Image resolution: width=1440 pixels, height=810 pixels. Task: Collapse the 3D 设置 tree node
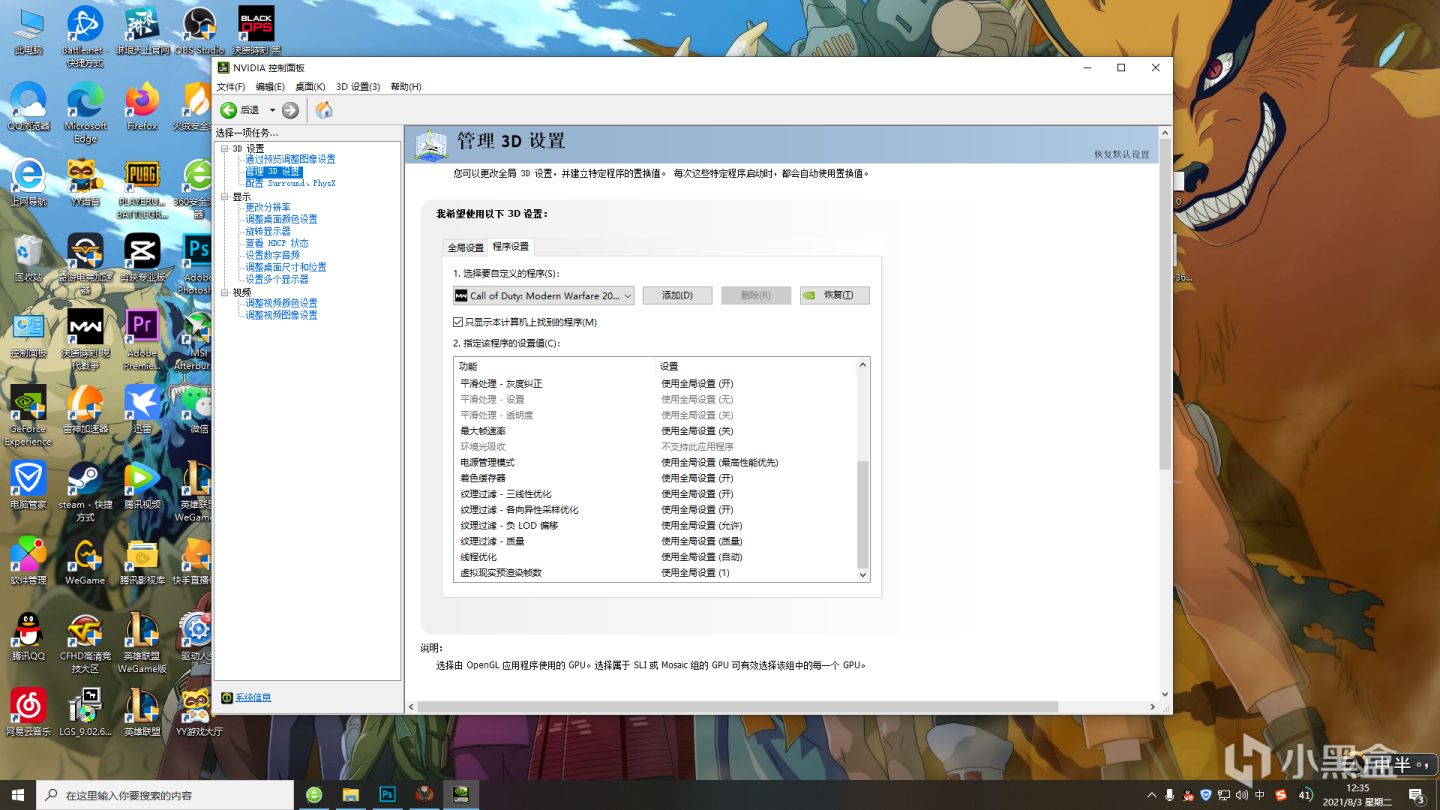coord(225,149)
